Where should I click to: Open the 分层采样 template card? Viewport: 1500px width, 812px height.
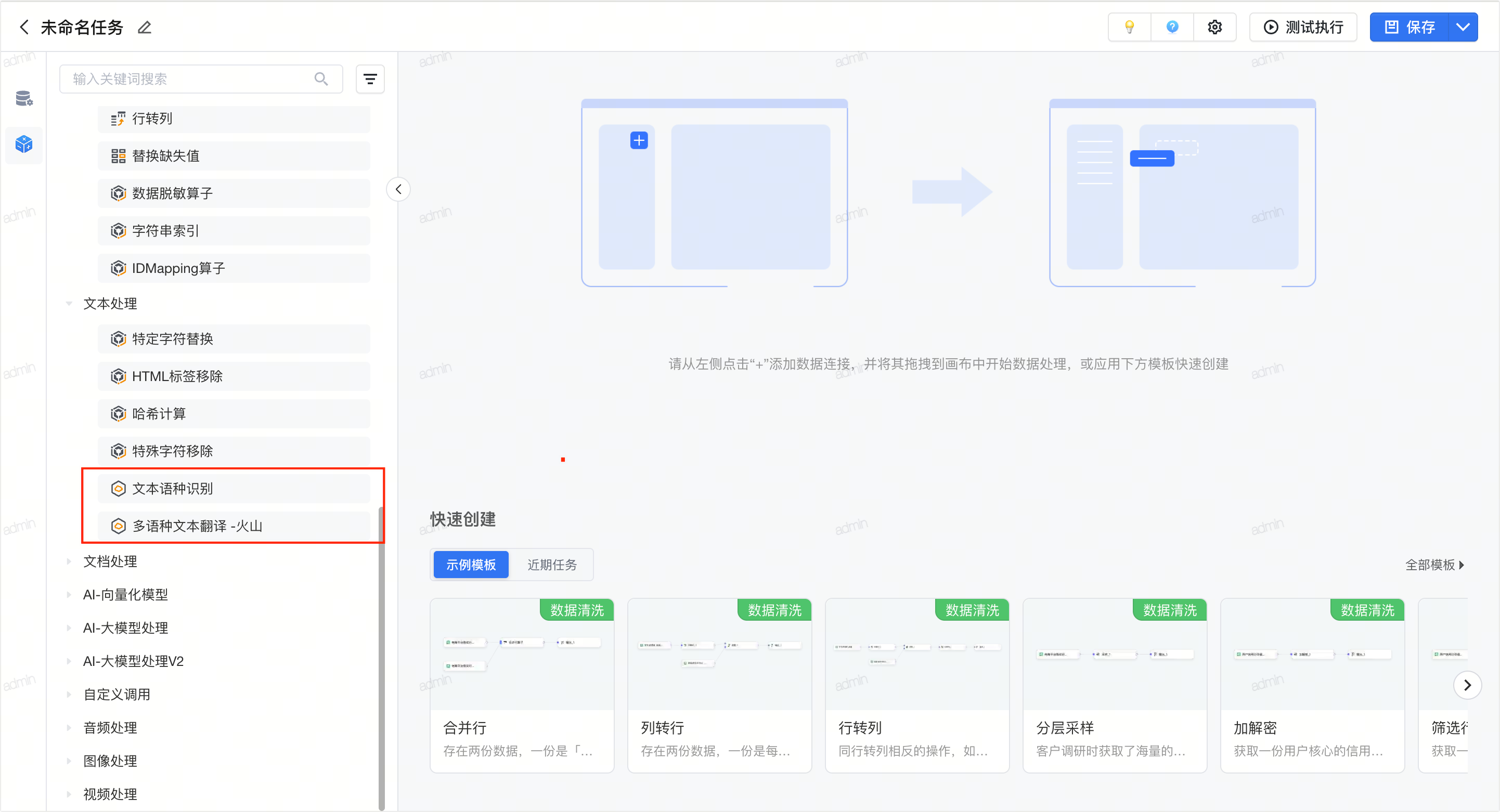point(1115,685)
